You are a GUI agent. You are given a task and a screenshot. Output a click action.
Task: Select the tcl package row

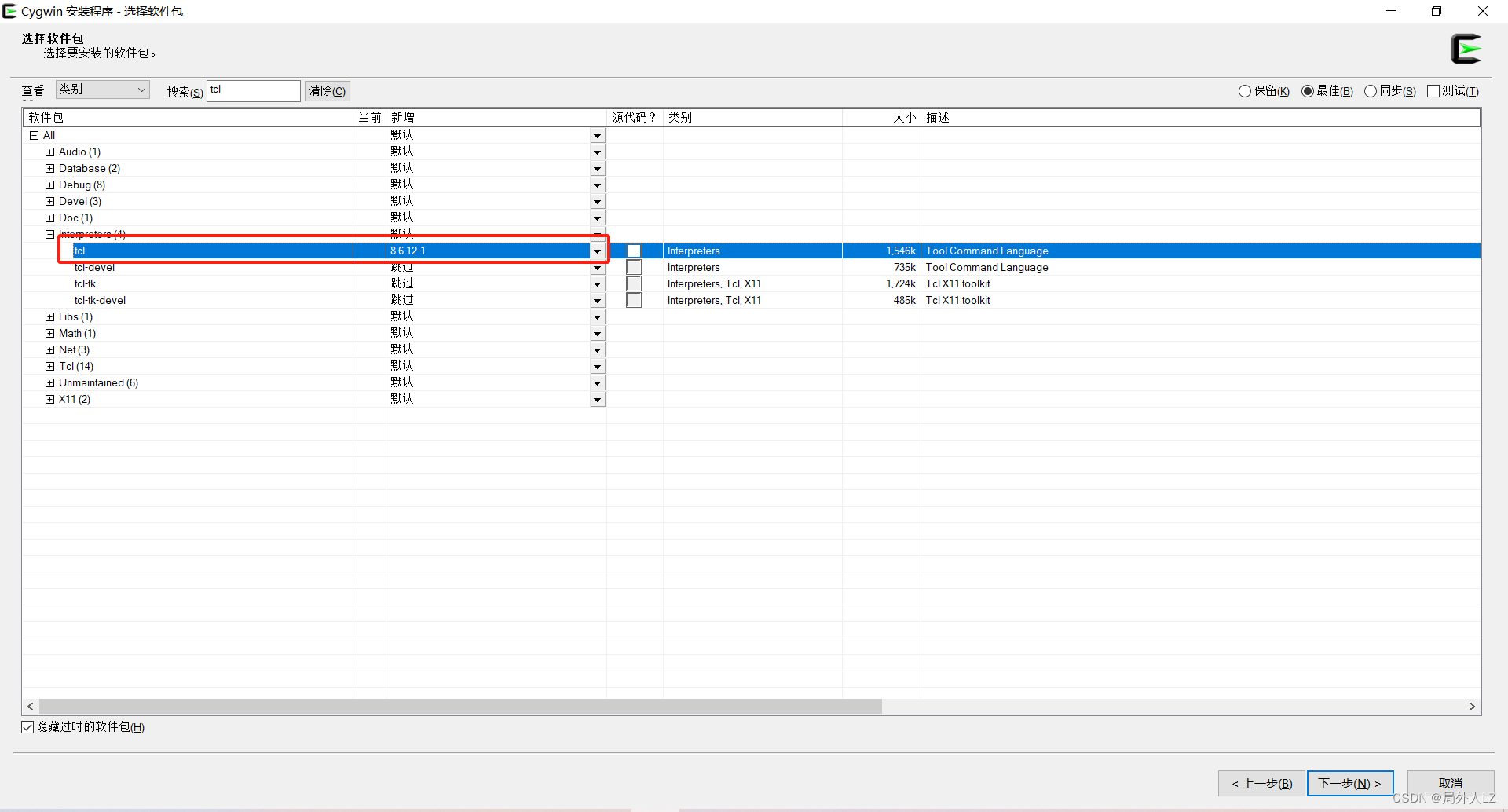click(752, 251)
